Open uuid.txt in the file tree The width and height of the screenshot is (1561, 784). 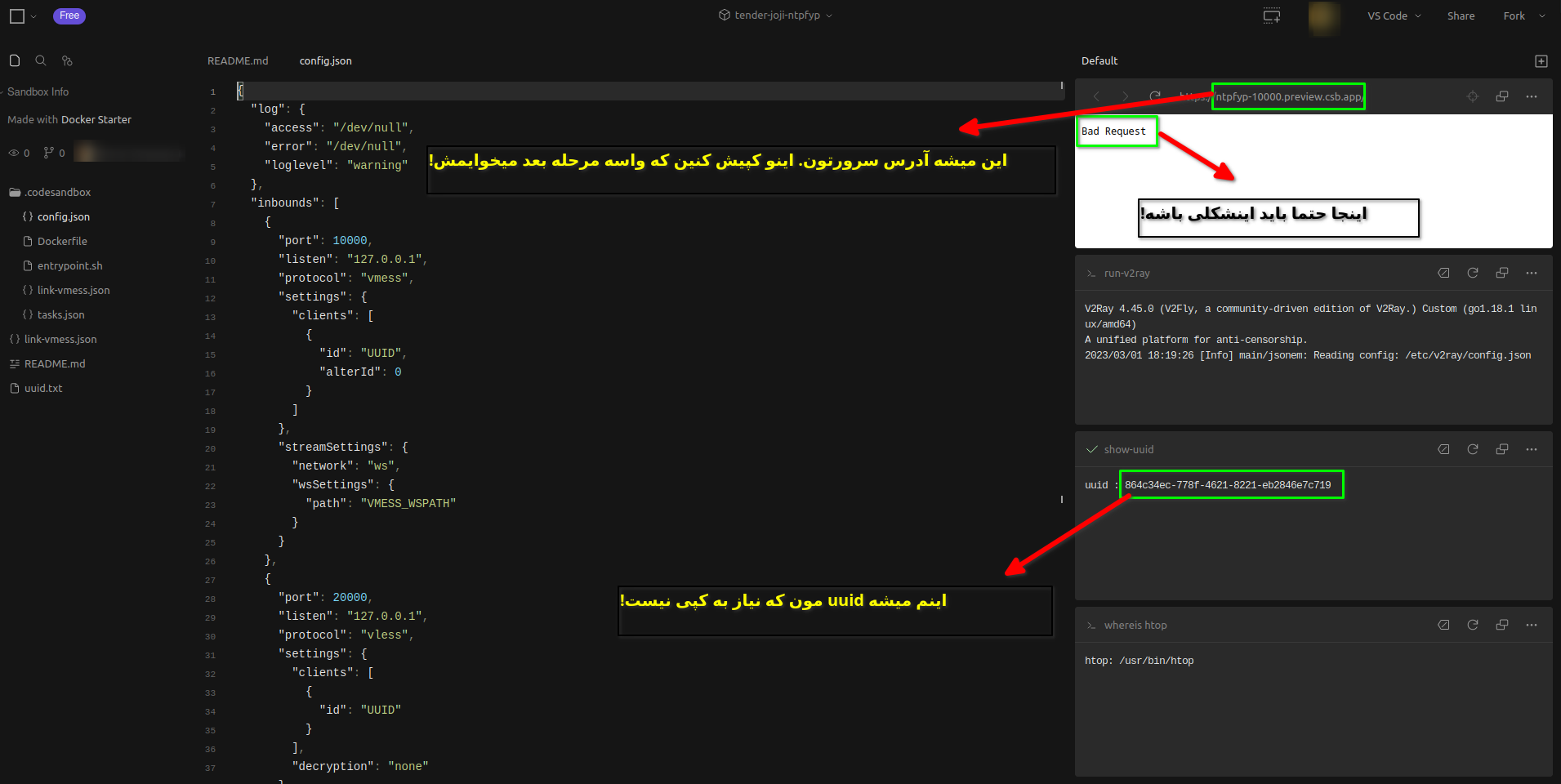coord(43,389)
